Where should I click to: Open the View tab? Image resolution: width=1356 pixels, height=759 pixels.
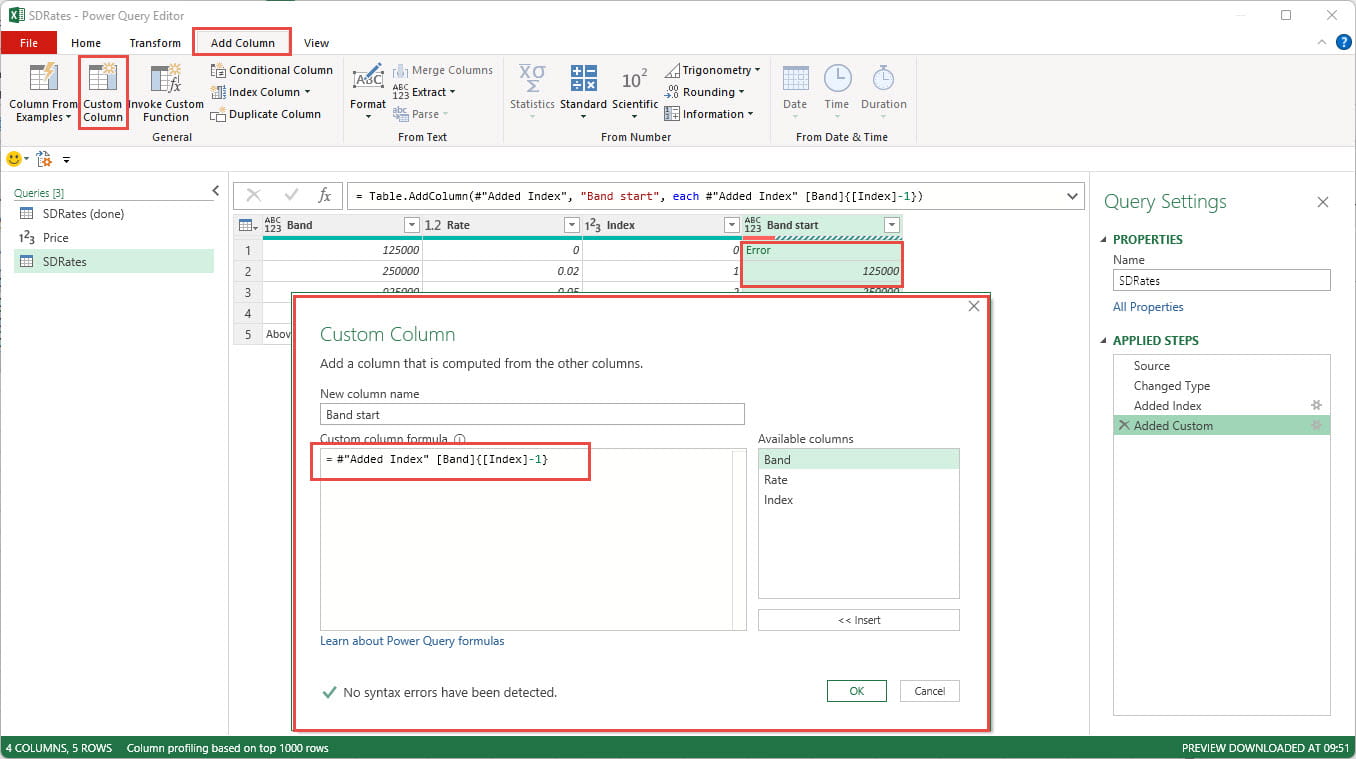pos(317,43)
